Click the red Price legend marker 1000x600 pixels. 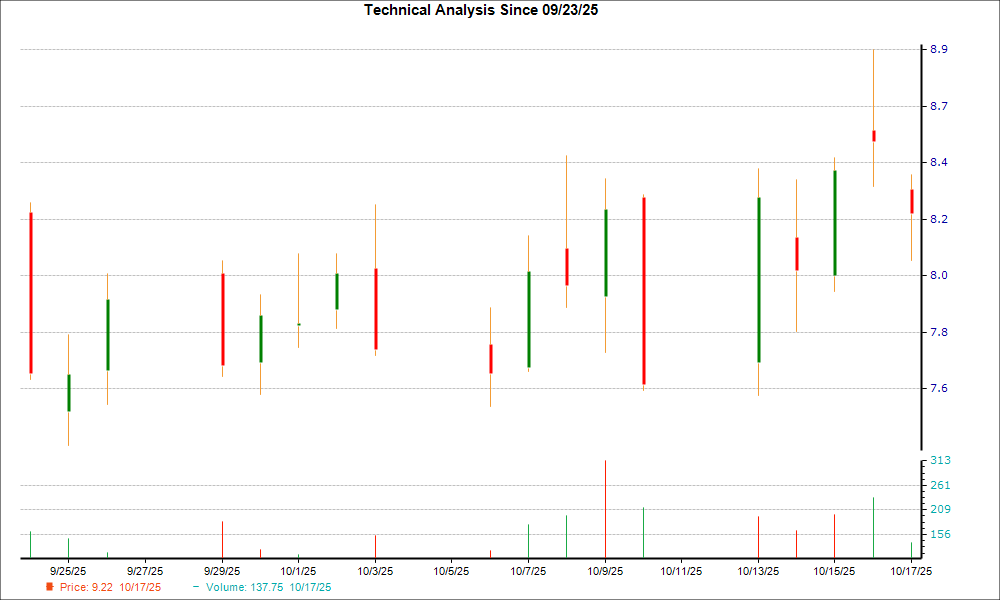(x=49, y=587)
